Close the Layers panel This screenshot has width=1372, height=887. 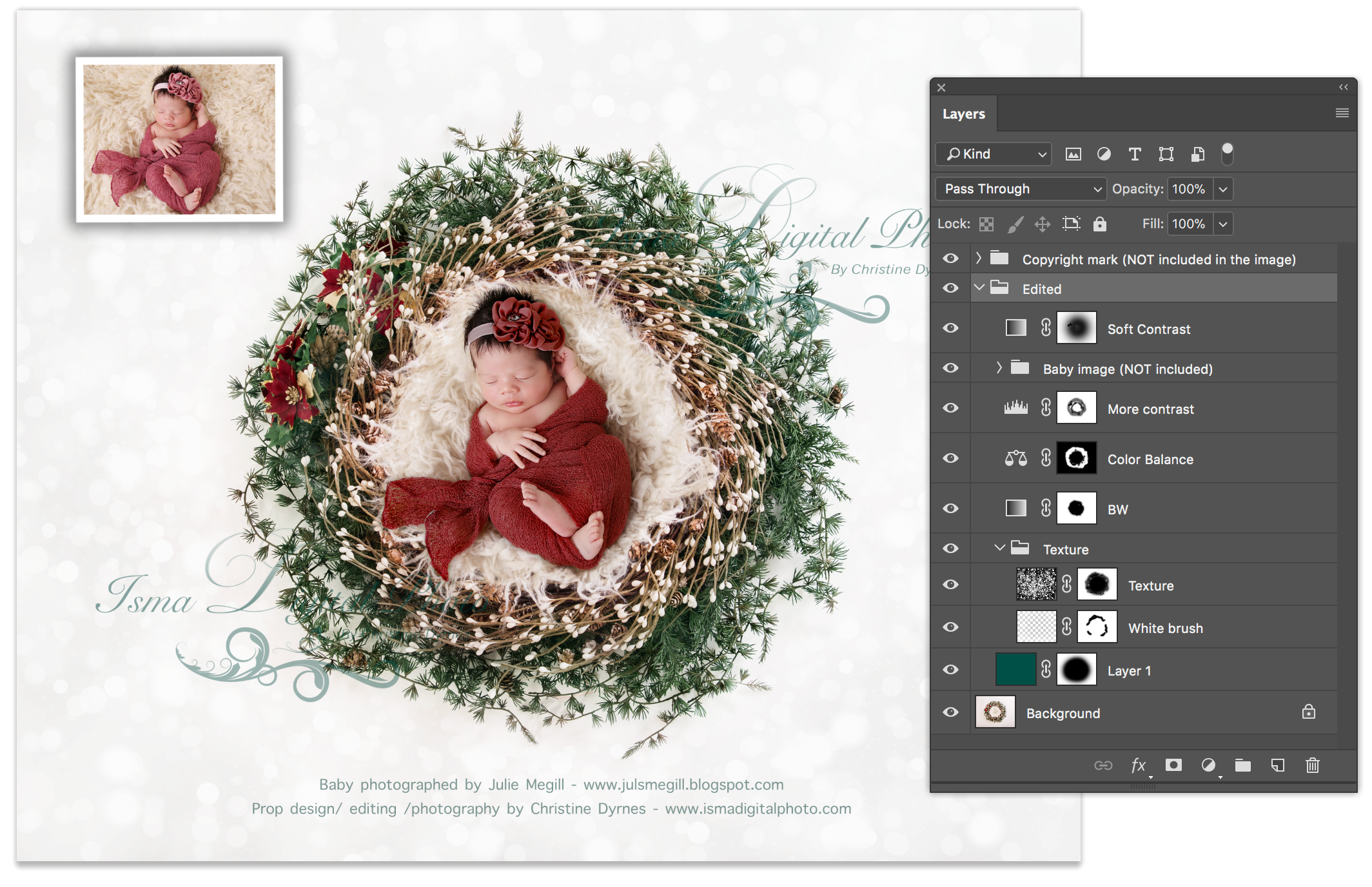[941, 88]
